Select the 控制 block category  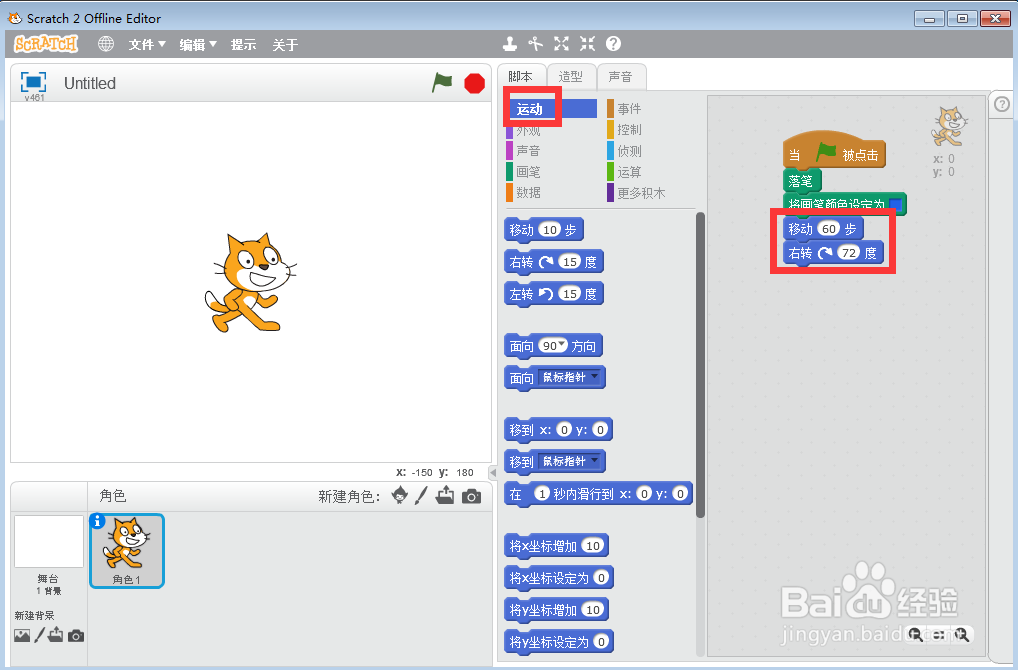627,129
